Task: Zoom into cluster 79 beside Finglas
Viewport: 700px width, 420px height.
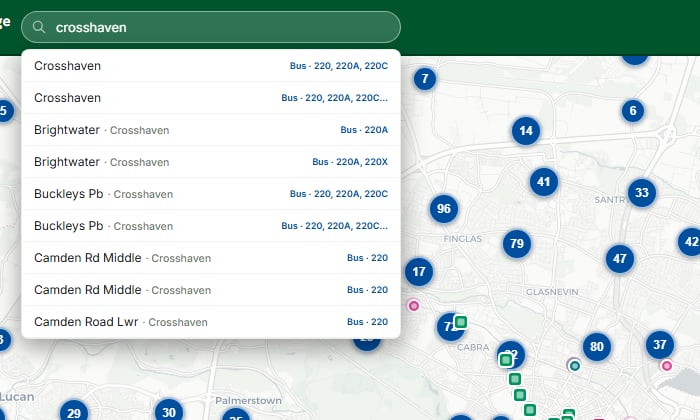Action: click(x=517, y=243)
